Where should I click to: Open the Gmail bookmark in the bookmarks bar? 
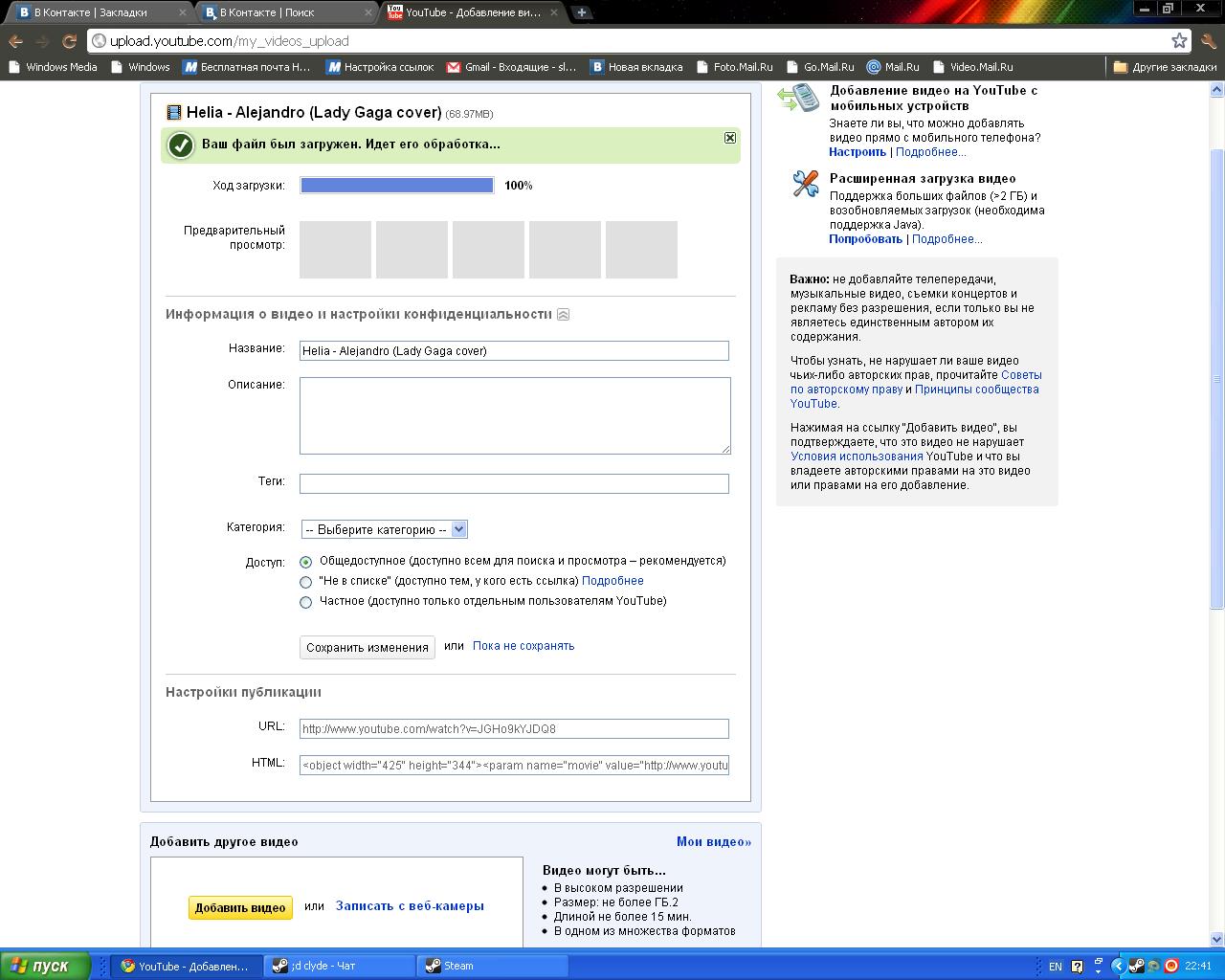coord(511,67)
